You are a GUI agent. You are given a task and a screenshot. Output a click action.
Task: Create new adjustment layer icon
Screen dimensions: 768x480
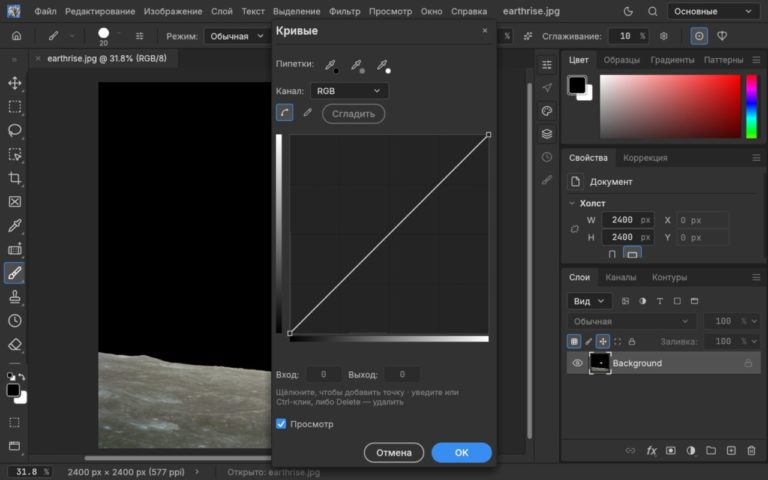[691, 451]
